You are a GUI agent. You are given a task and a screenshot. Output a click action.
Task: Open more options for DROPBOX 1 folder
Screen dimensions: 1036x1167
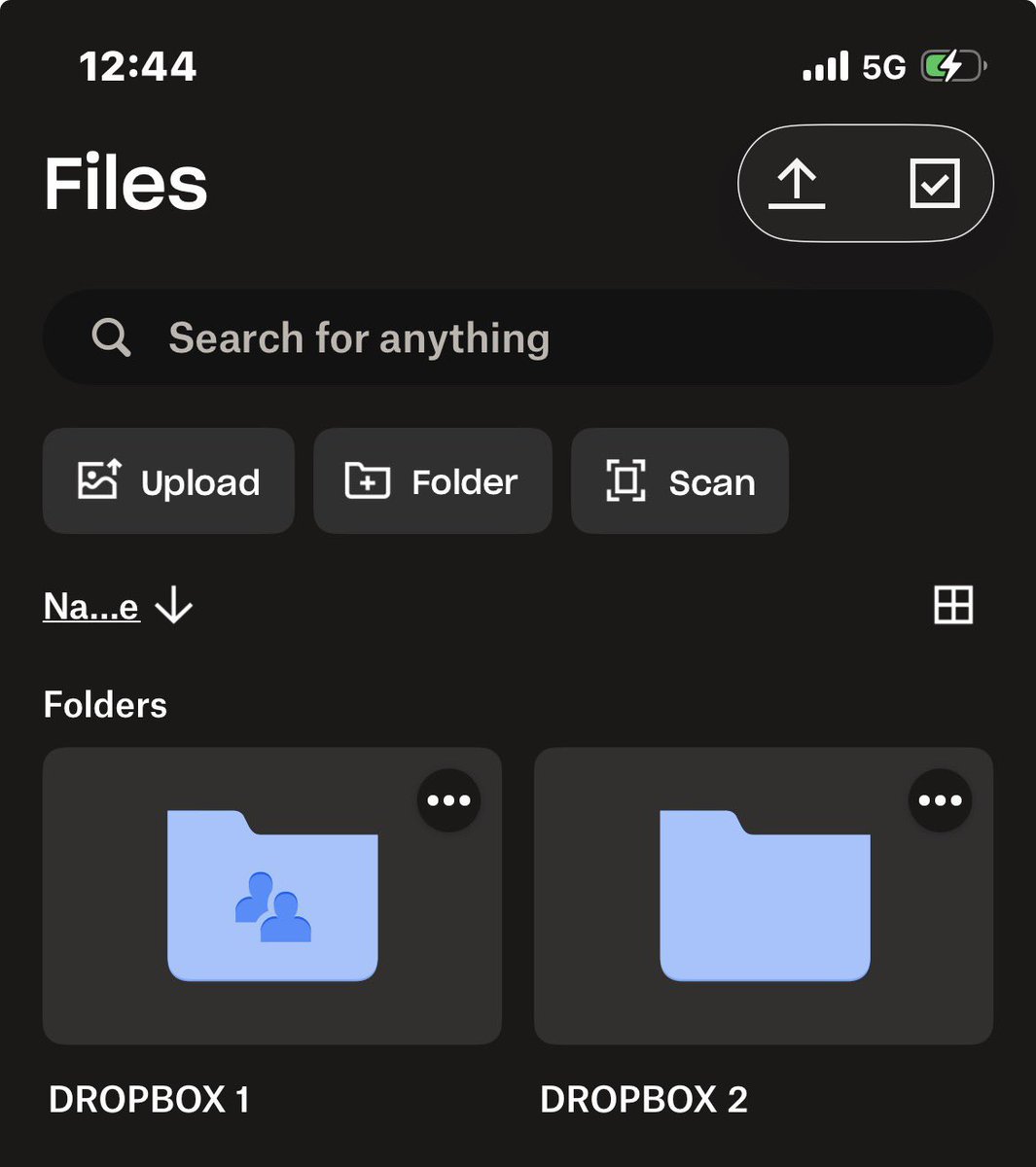tap(448, 800)
